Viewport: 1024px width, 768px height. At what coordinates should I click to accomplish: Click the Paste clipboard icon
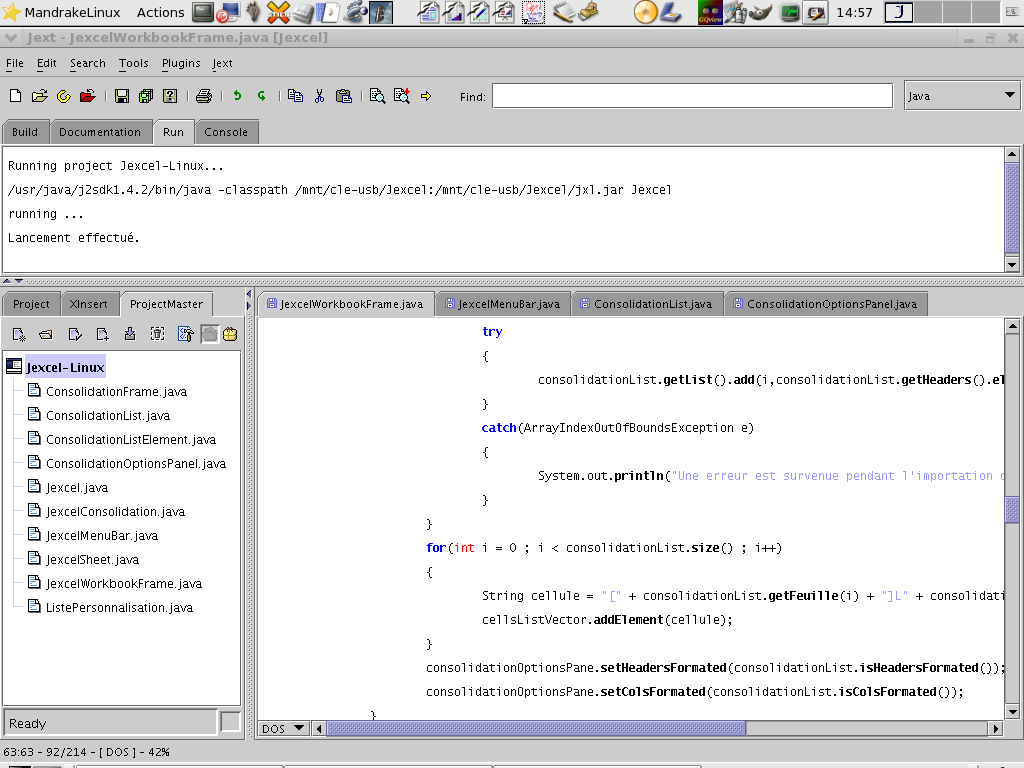(344, 96)
